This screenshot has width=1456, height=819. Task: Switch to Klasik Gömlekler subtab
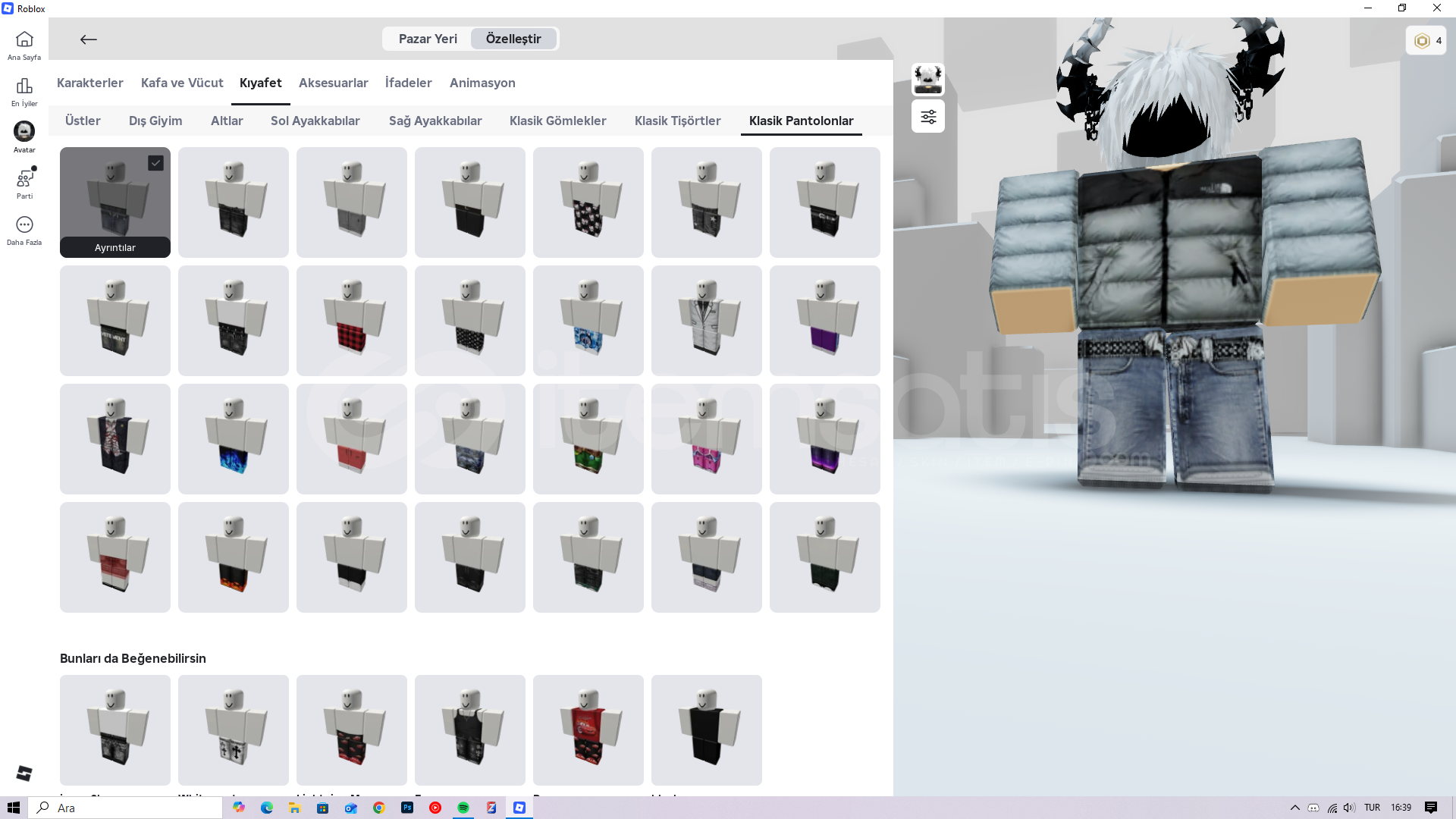coord(557,121)
